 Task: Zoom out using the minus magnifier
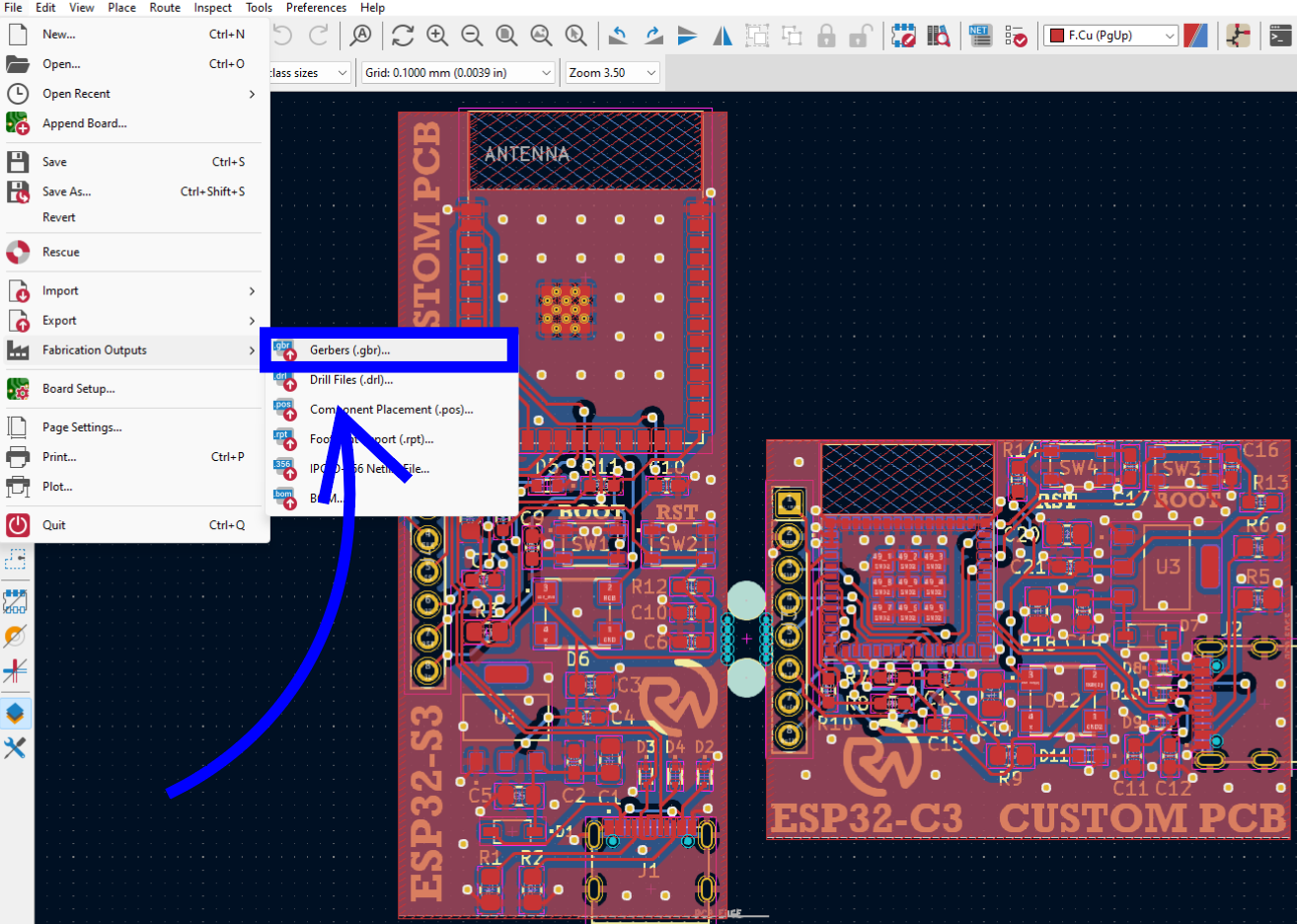(472, 36)
